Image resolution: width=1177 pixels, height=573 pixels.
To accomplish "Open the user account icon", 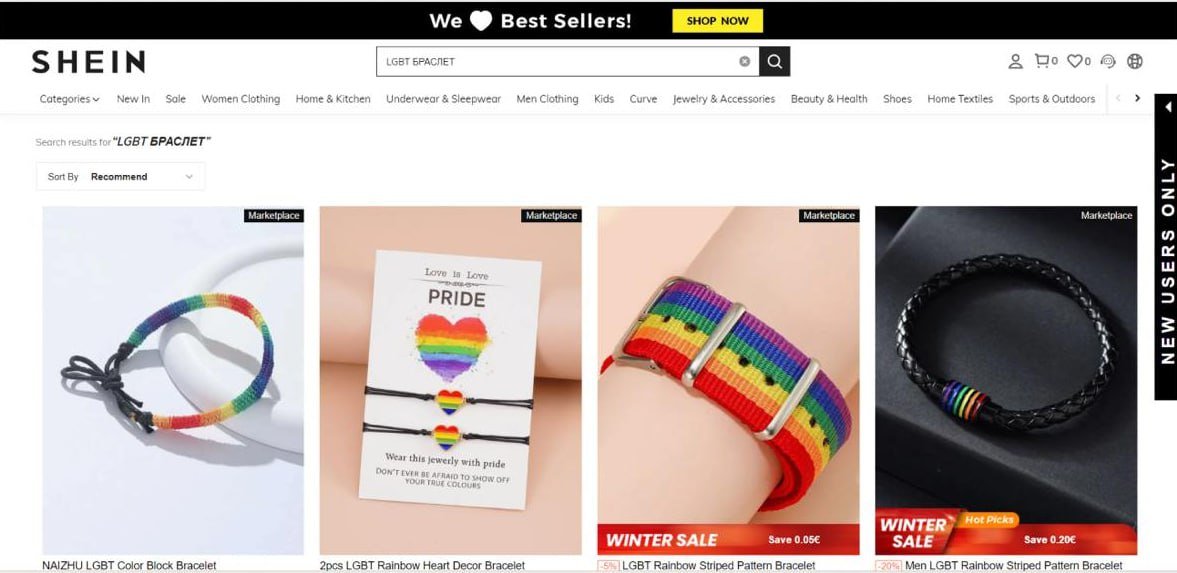I will [1015, 62].
